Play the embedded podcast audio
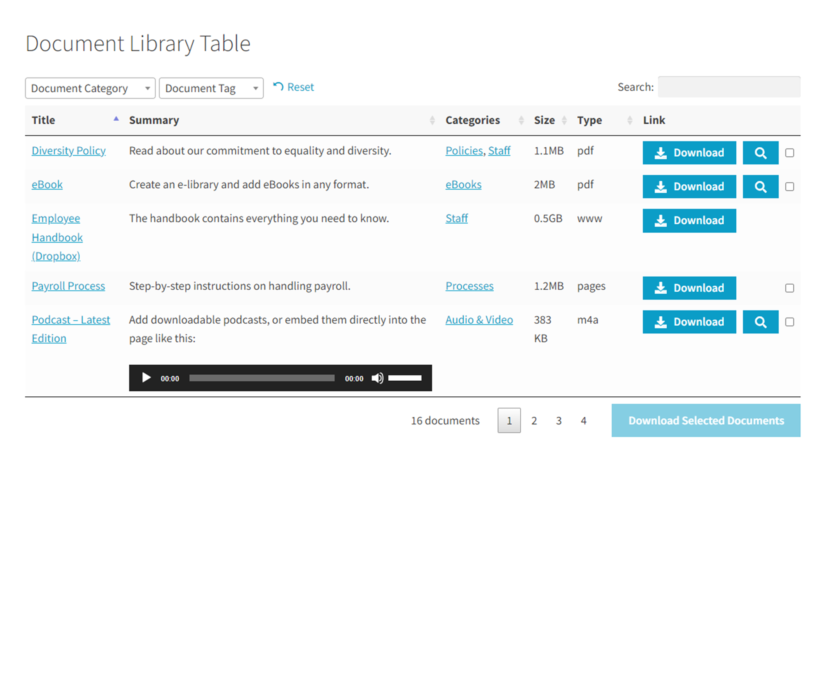 [x=145, y=377]
